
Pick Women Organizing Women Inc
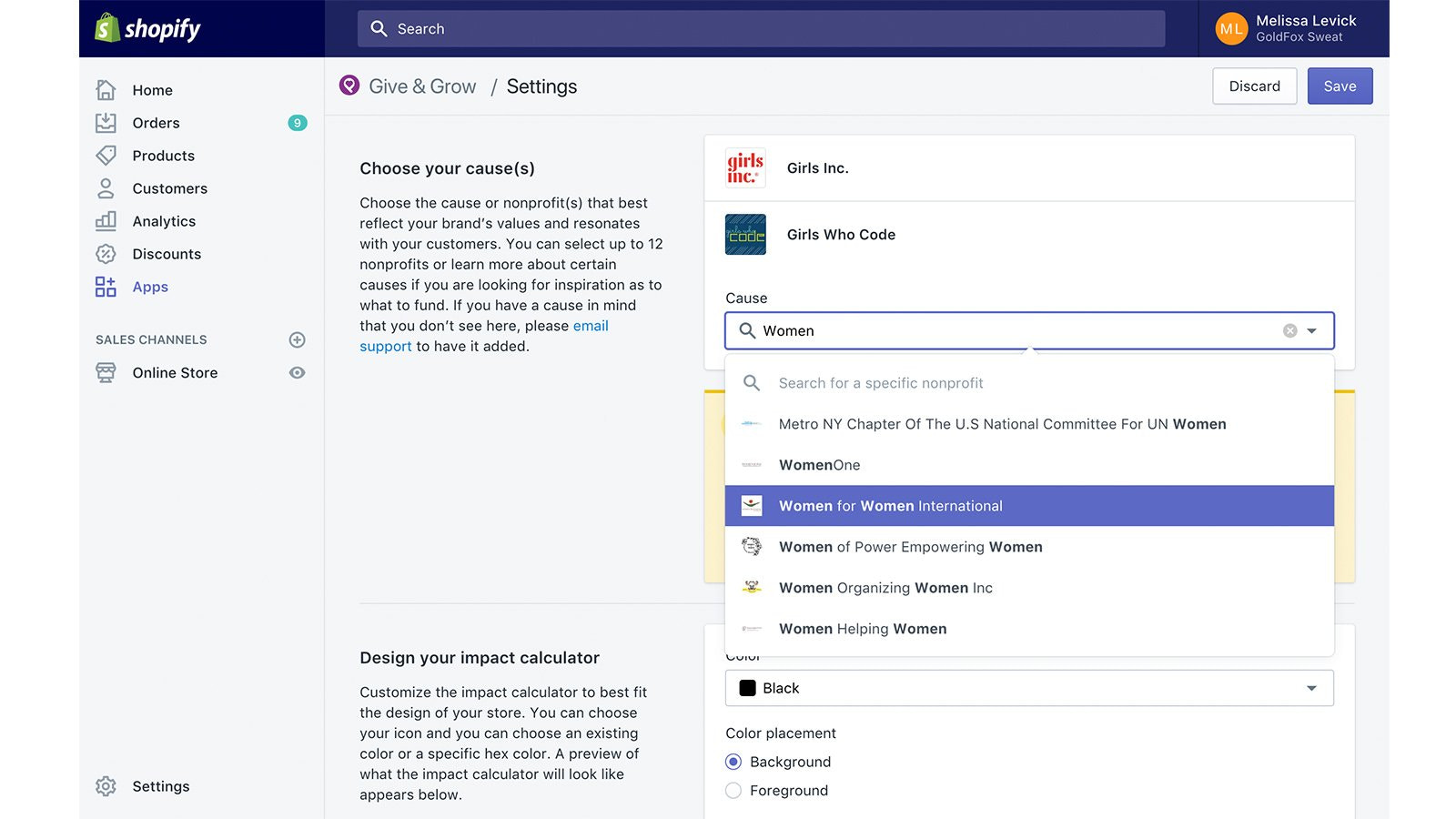pos(1029,588)
